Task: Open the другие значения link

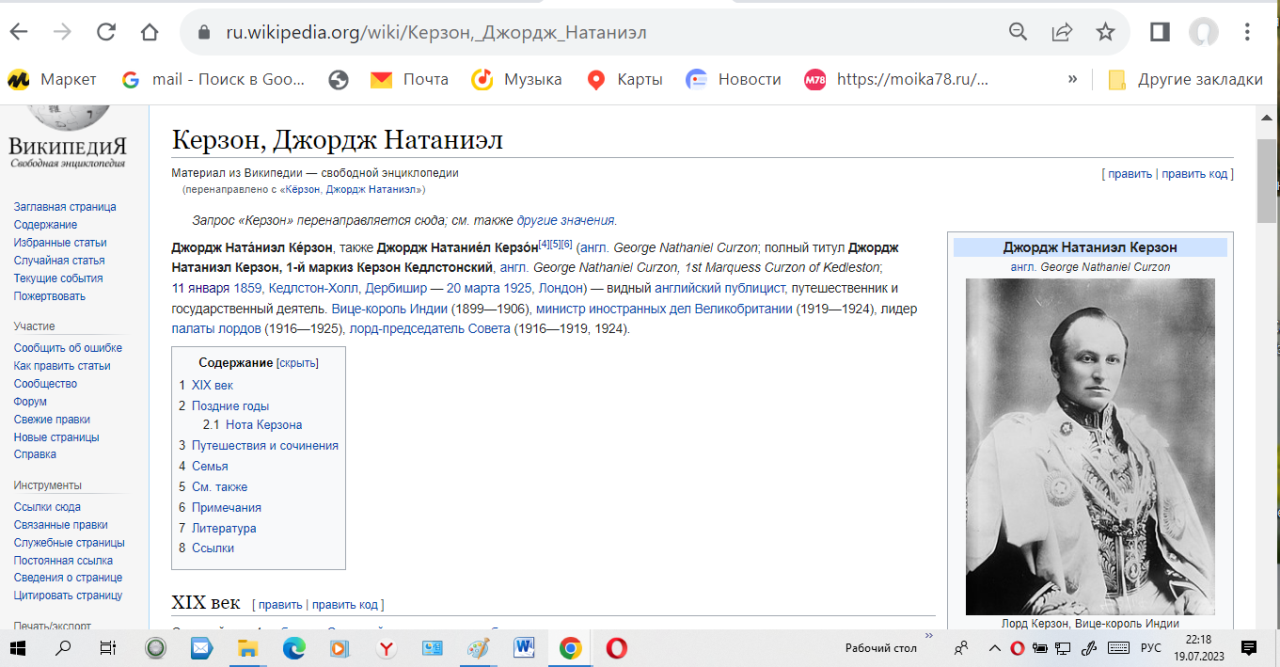Action: 565,220
